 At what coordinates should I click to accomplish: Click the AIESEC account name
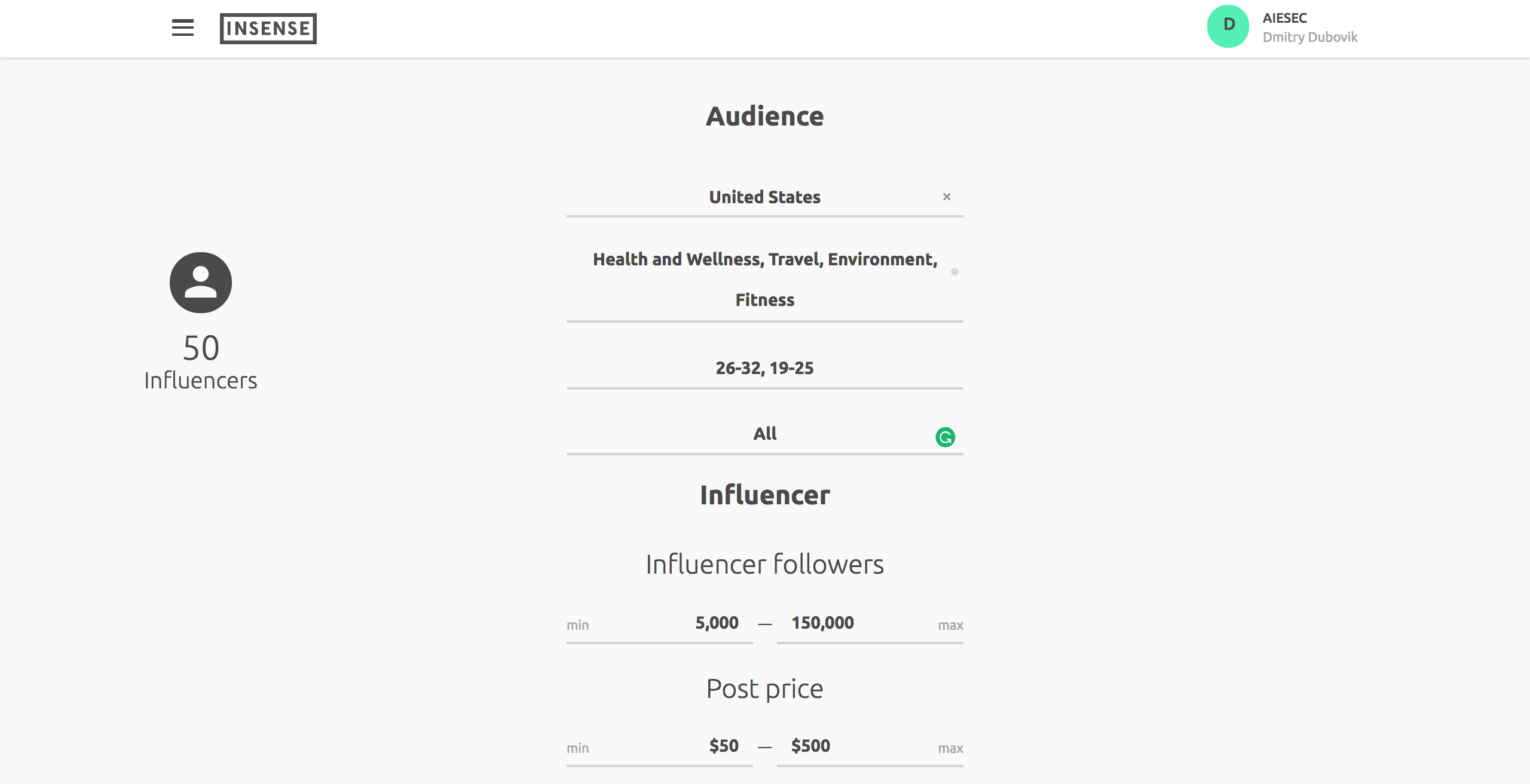click(1284, 18)
